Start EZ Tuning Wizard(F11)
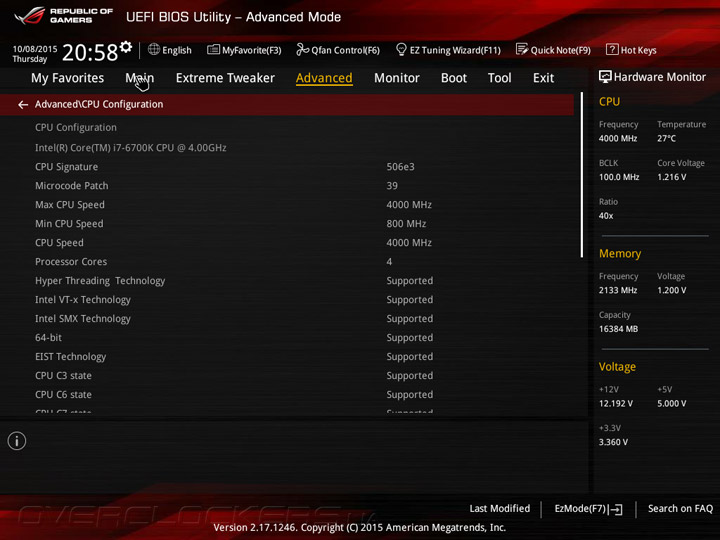This screenshot has width=720, height=540. coord(448,50)
